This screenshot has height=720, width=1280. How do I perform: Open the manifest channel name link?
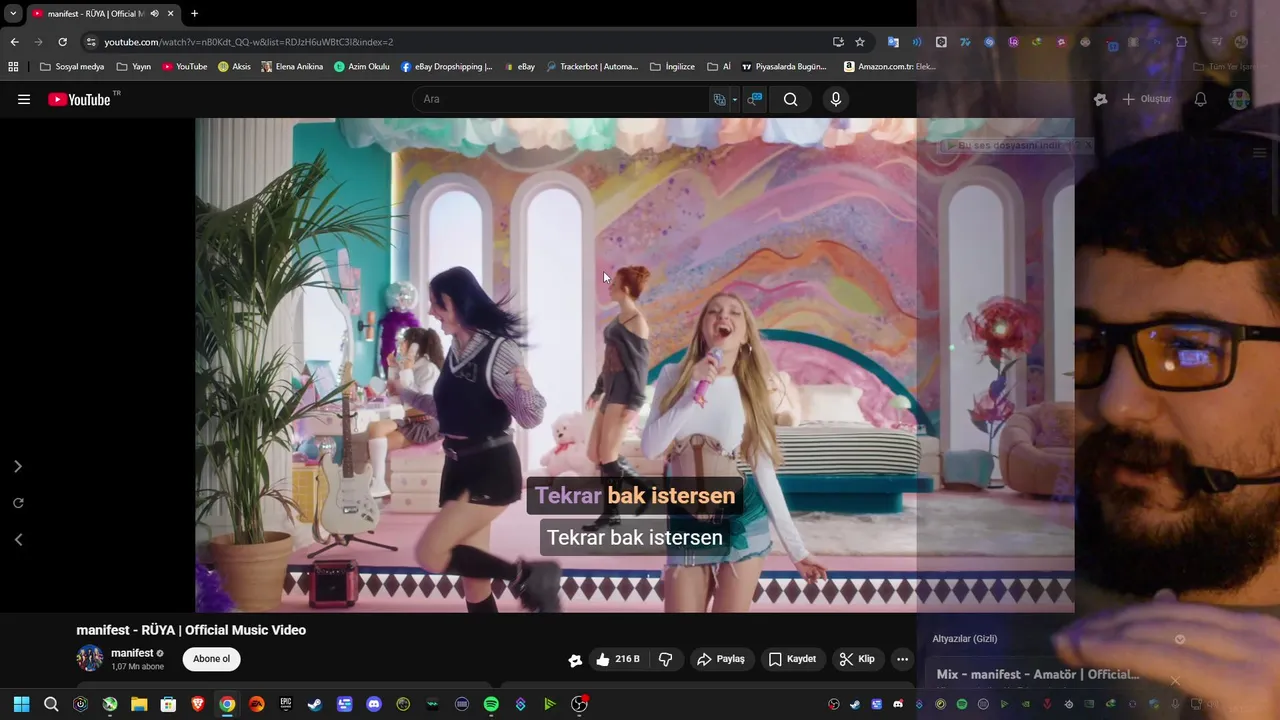point(132,653)
